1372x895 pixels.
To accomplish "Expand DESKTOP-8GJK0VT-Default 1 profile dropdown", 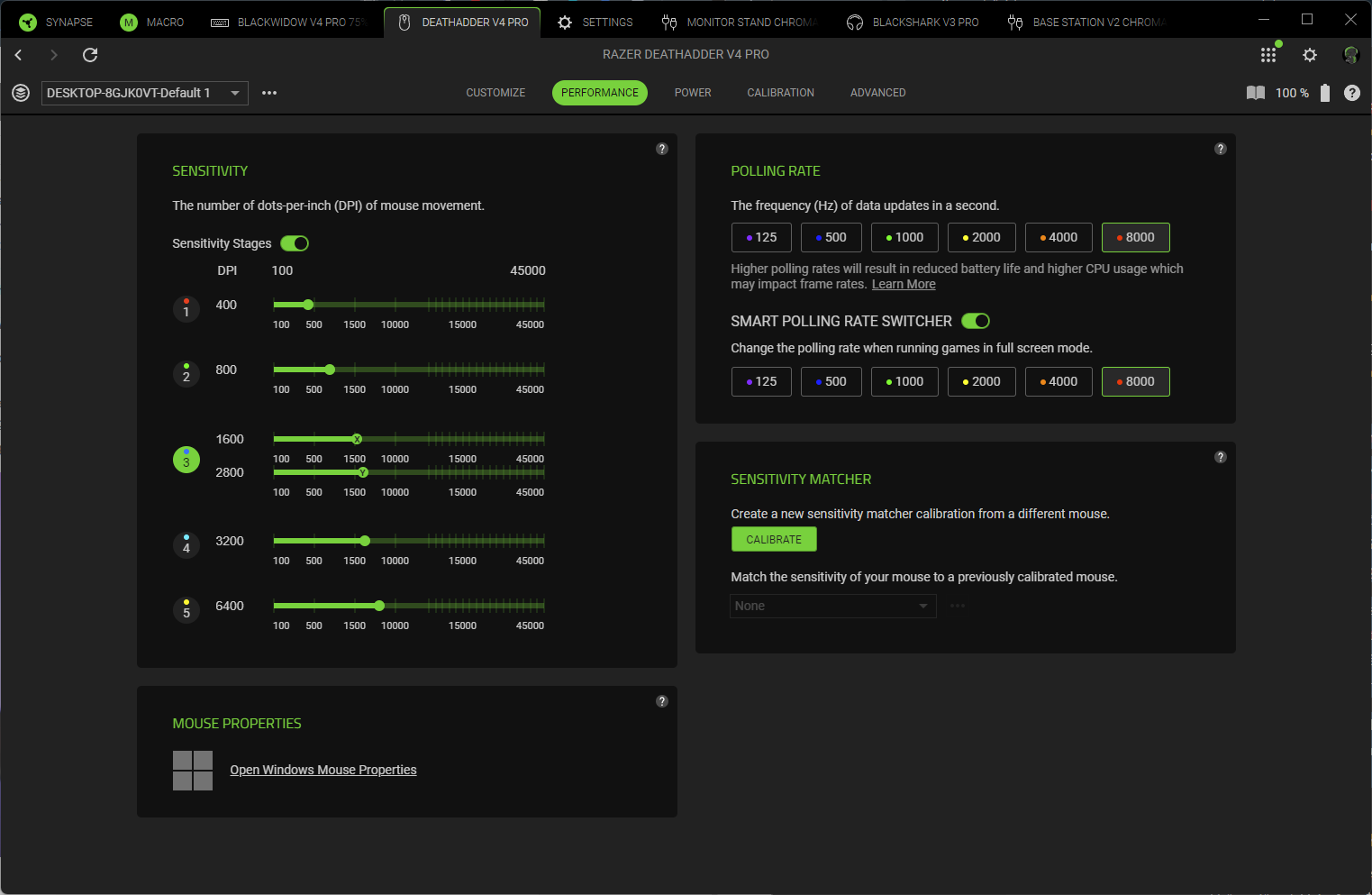I will 145,93.
